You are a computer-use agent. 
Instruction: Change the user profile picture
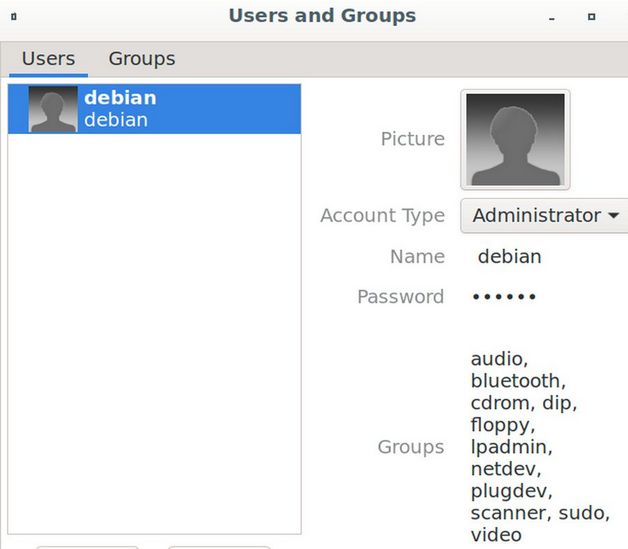pos(515,140)
